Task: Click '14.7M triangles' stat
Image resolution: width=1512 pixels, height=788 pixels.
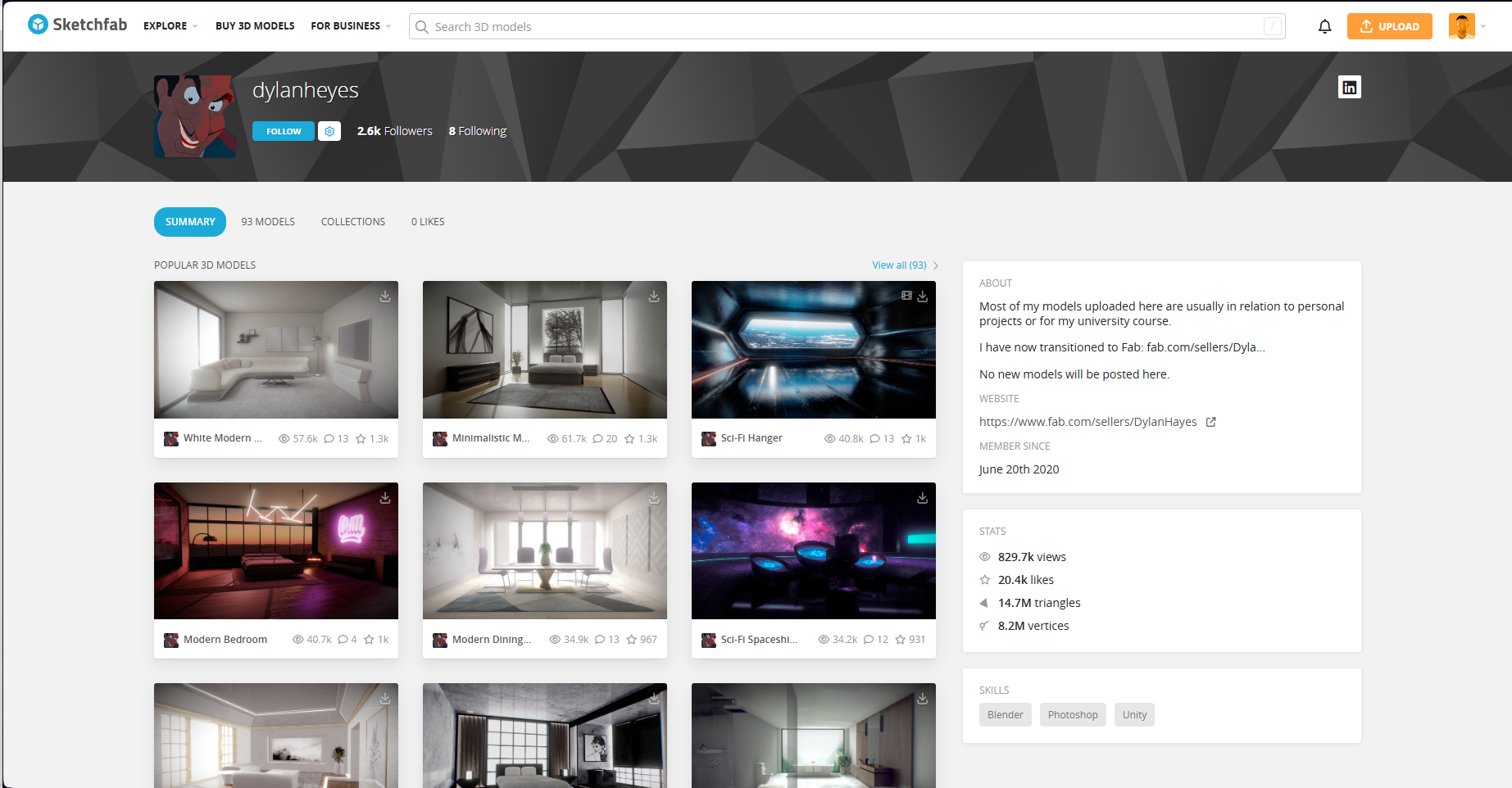Action: 1039,603
